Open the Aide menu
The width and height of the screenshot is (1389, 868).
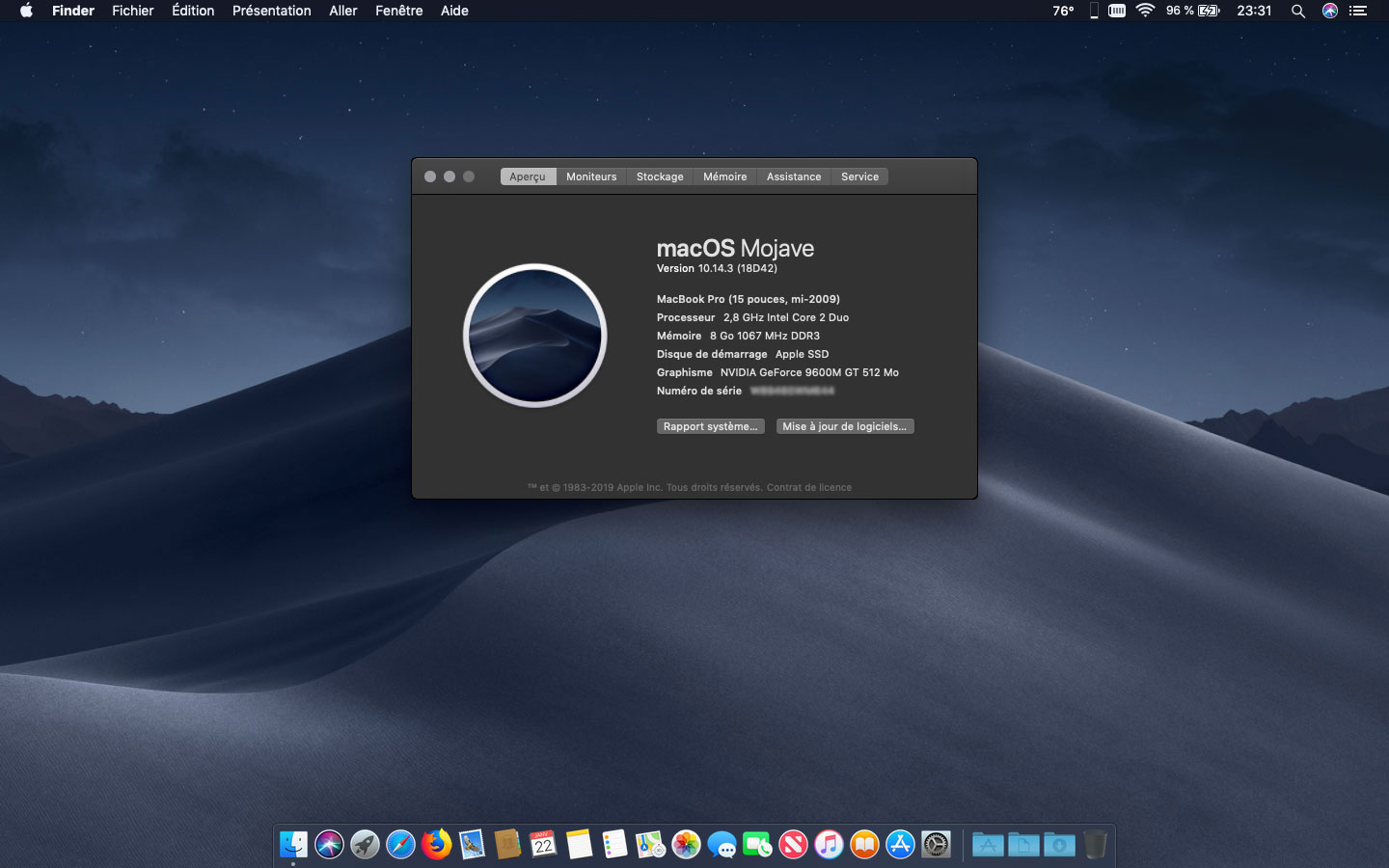point(454,11)
